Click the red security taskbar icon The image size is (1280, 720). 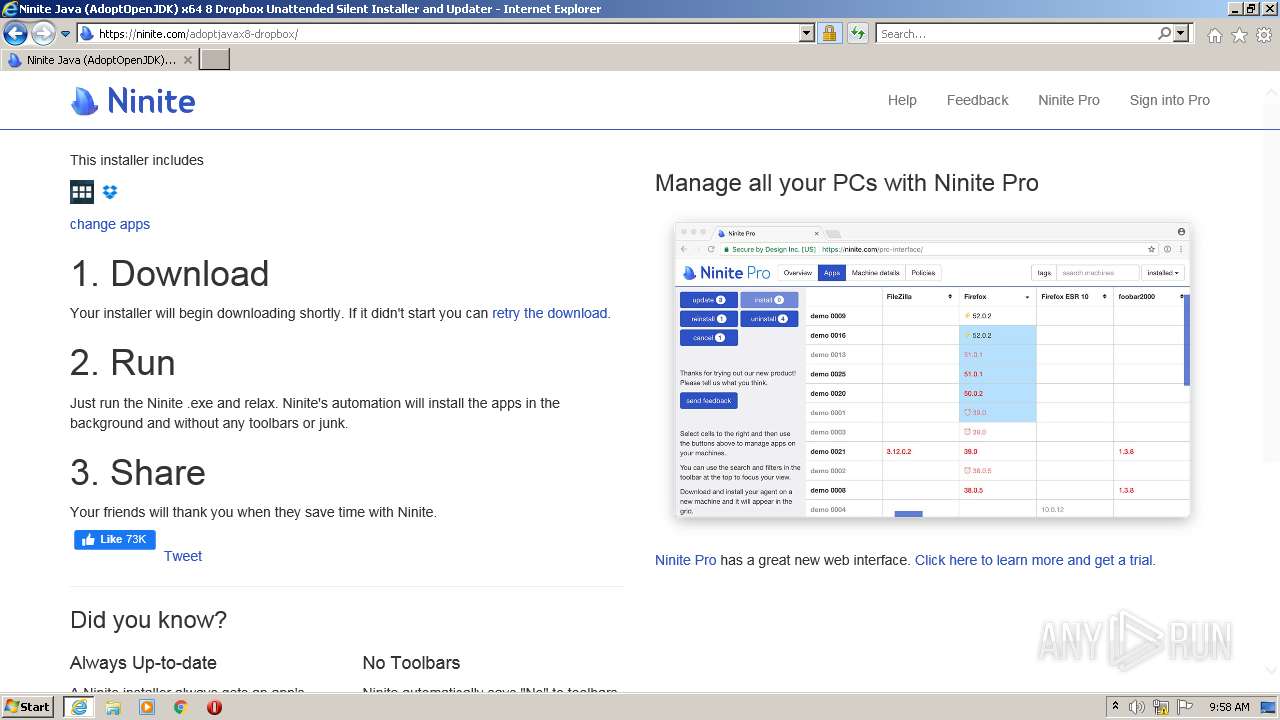click(214, 707)
